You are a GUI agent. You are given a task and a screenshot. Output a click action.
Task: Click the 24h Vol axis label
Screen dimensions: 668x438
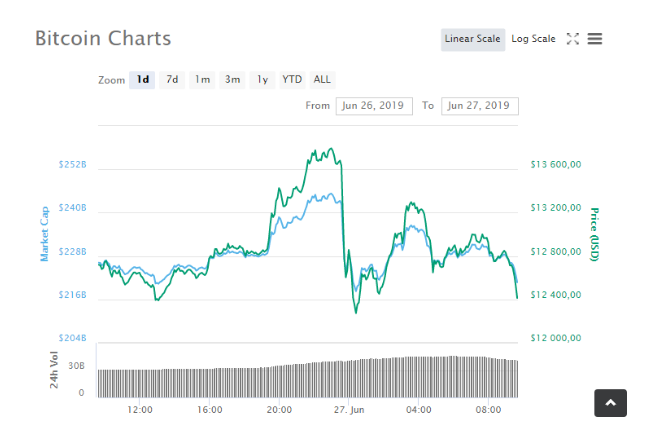53,370
